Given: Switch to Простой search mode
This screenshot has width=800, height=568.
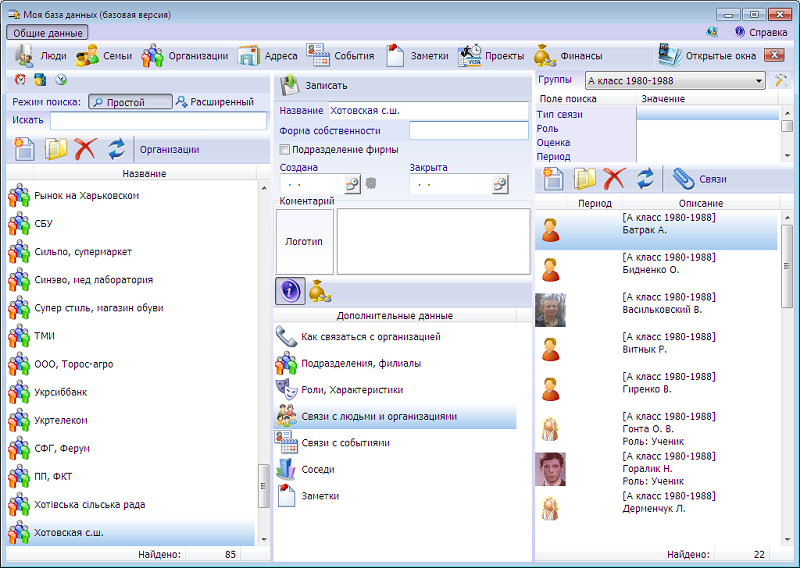Looking at the screenshot, I should point(129,102).
